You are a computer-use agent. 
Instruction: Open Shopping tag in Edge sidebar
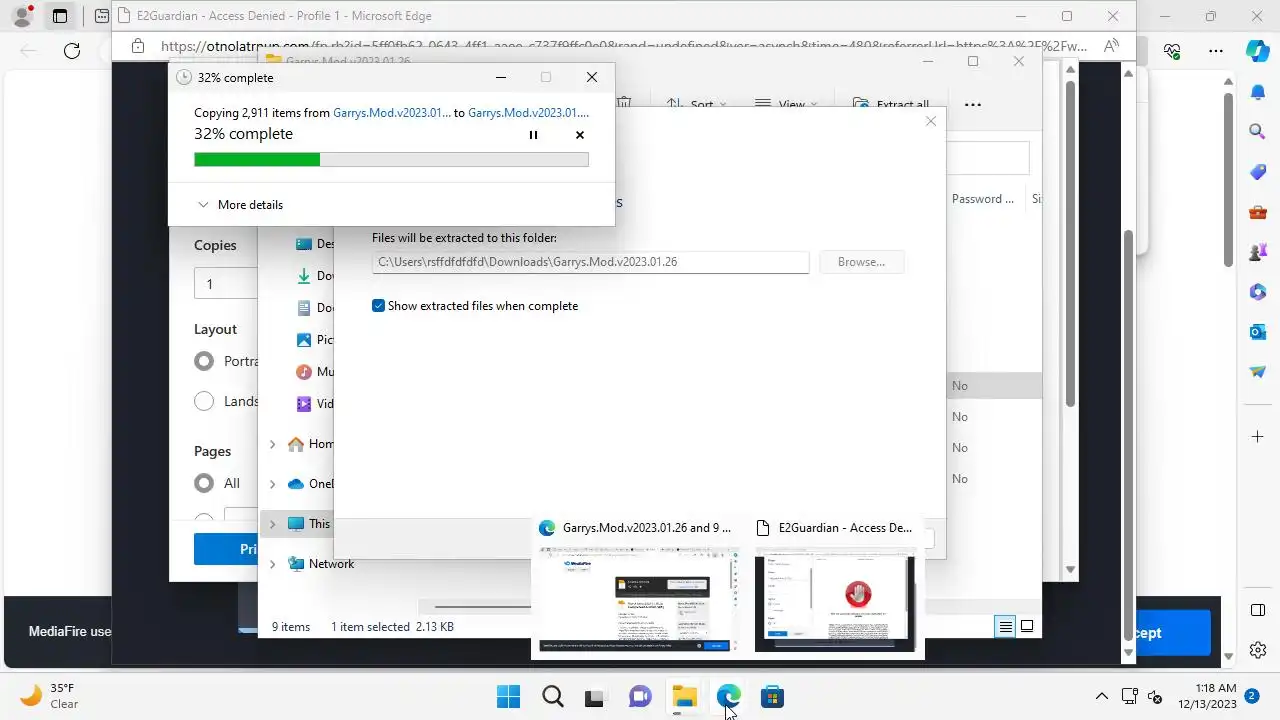(x=1258, y=172)
